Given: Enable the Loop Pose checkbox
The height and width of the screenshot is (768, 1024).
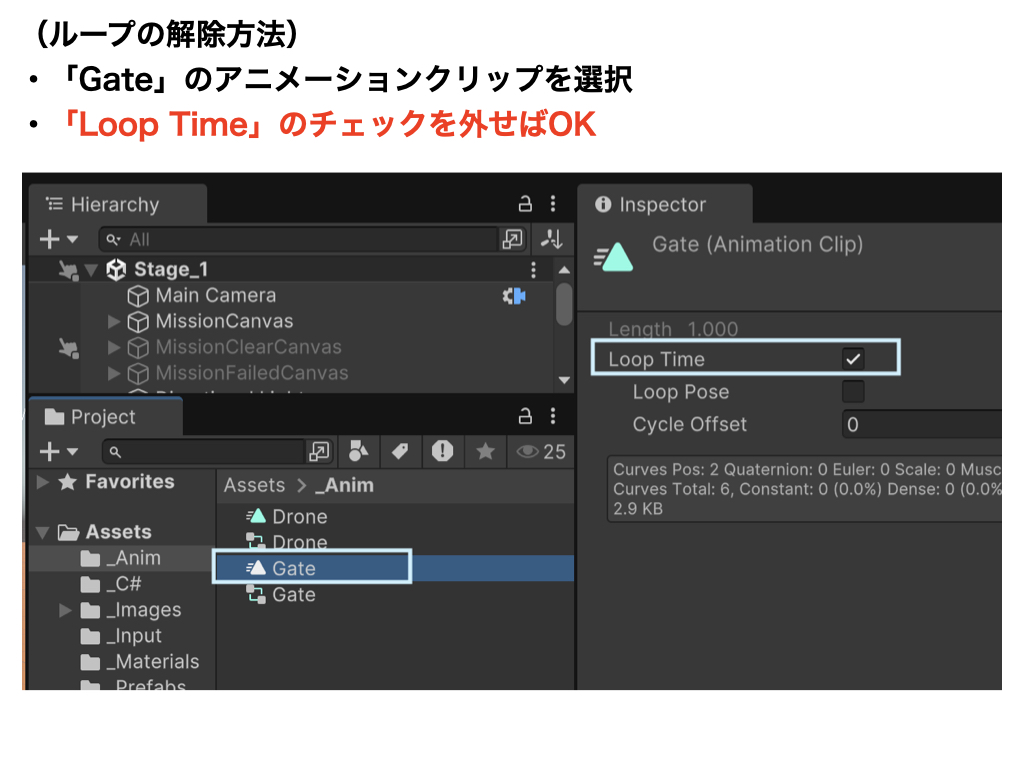Looking at the screenshot, I should coord(853,392).
